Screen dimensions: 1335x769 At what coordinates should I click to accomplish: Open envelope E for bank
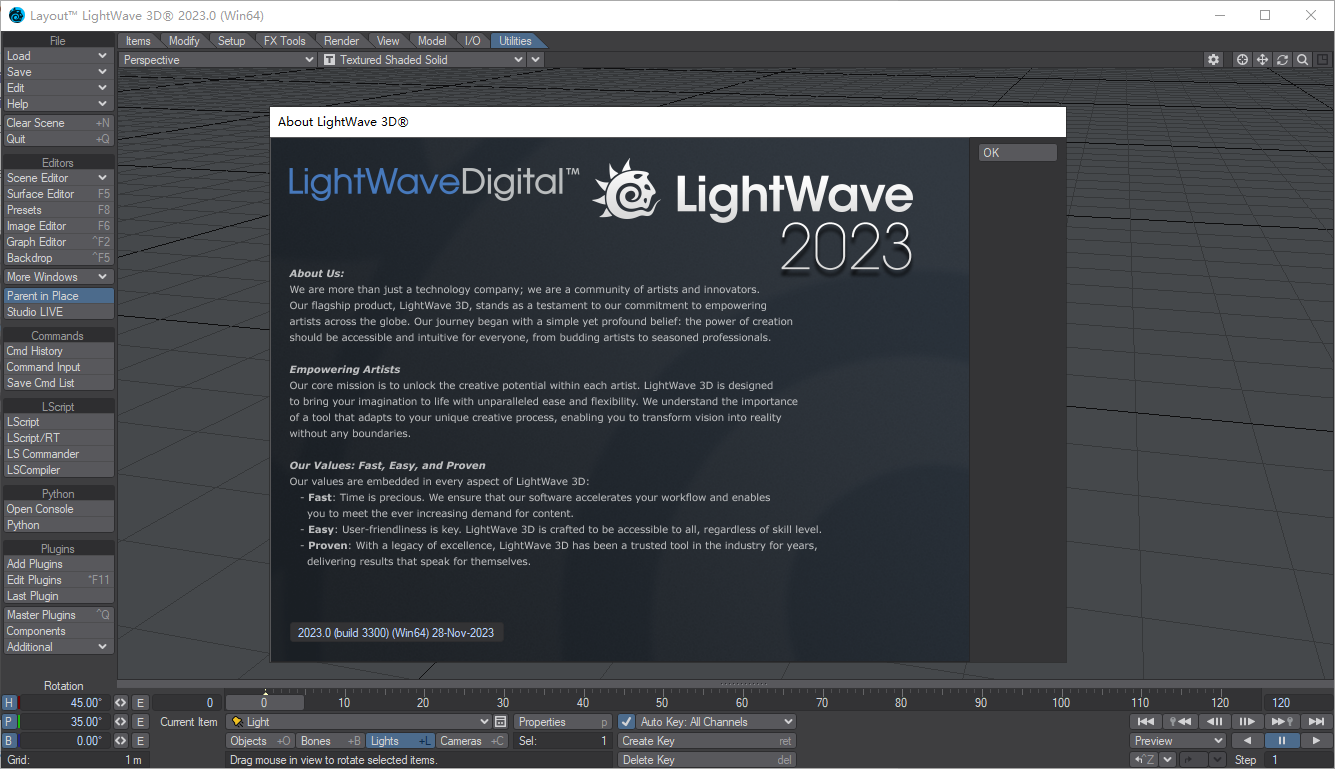tap(141, 741)
